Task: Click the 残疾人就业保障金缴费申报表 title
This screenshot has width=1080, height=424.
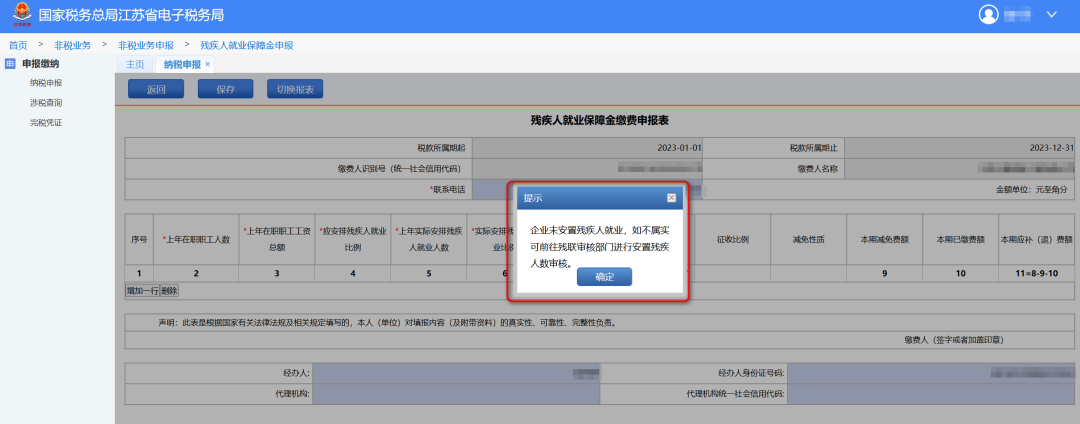Action: [600, 120]
